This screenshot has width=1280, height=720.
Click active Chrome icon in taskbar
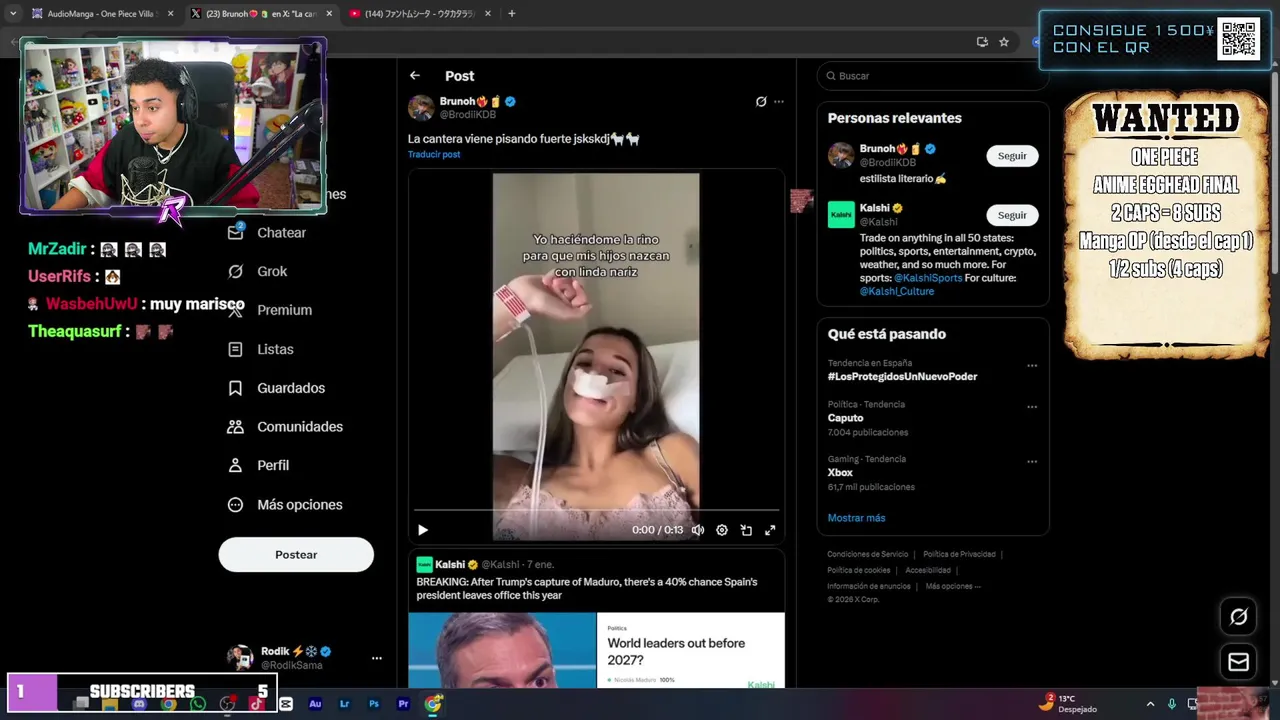(433, 704)
